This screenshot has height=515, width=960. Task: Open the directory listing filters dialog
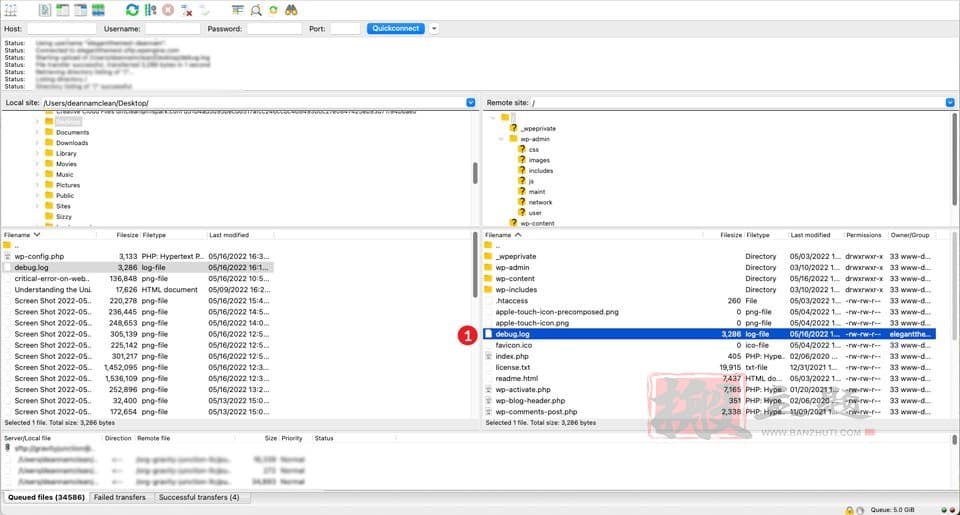pyautogui.click(x=238, y=10)
